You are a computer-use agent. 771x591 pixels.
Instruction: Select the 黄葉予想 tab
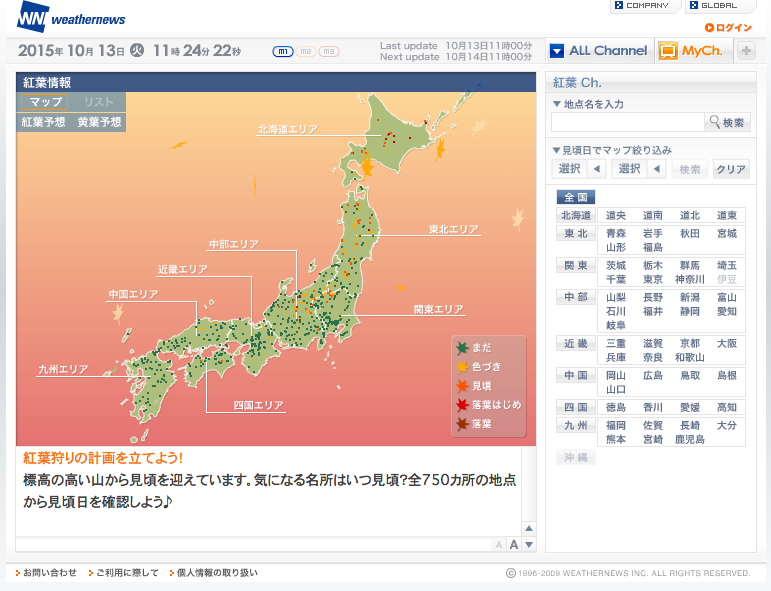click(99, 122)
